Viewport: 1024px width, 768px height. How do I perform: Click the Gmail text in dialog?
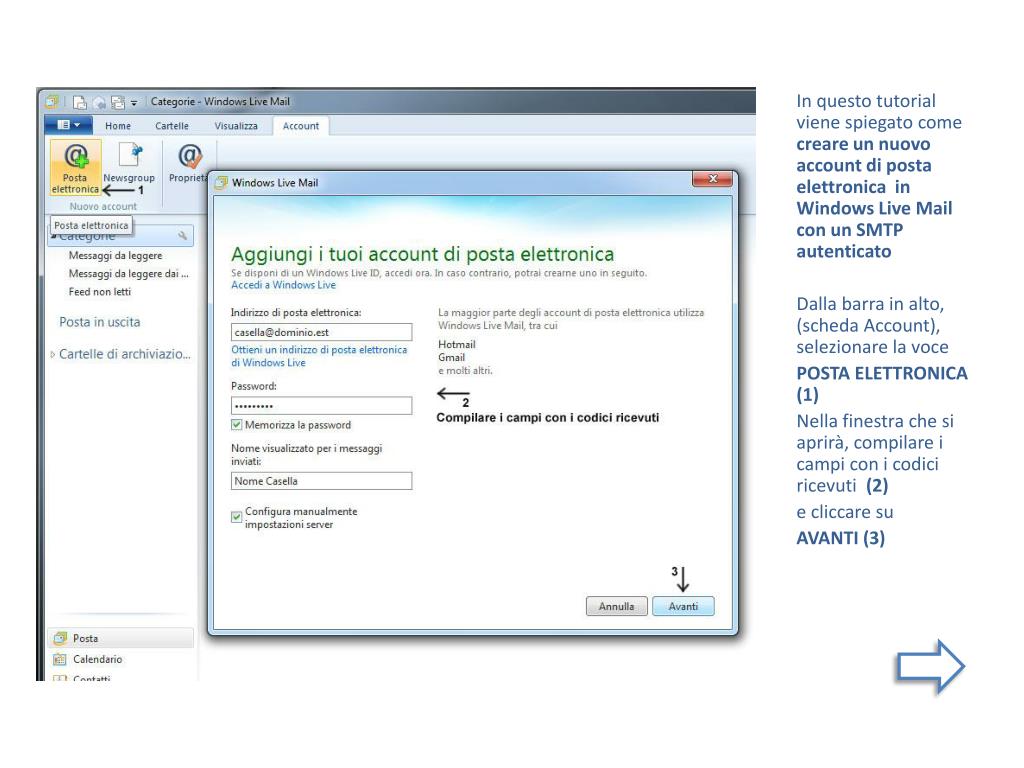pyautogui.click(x=451, y=357)
